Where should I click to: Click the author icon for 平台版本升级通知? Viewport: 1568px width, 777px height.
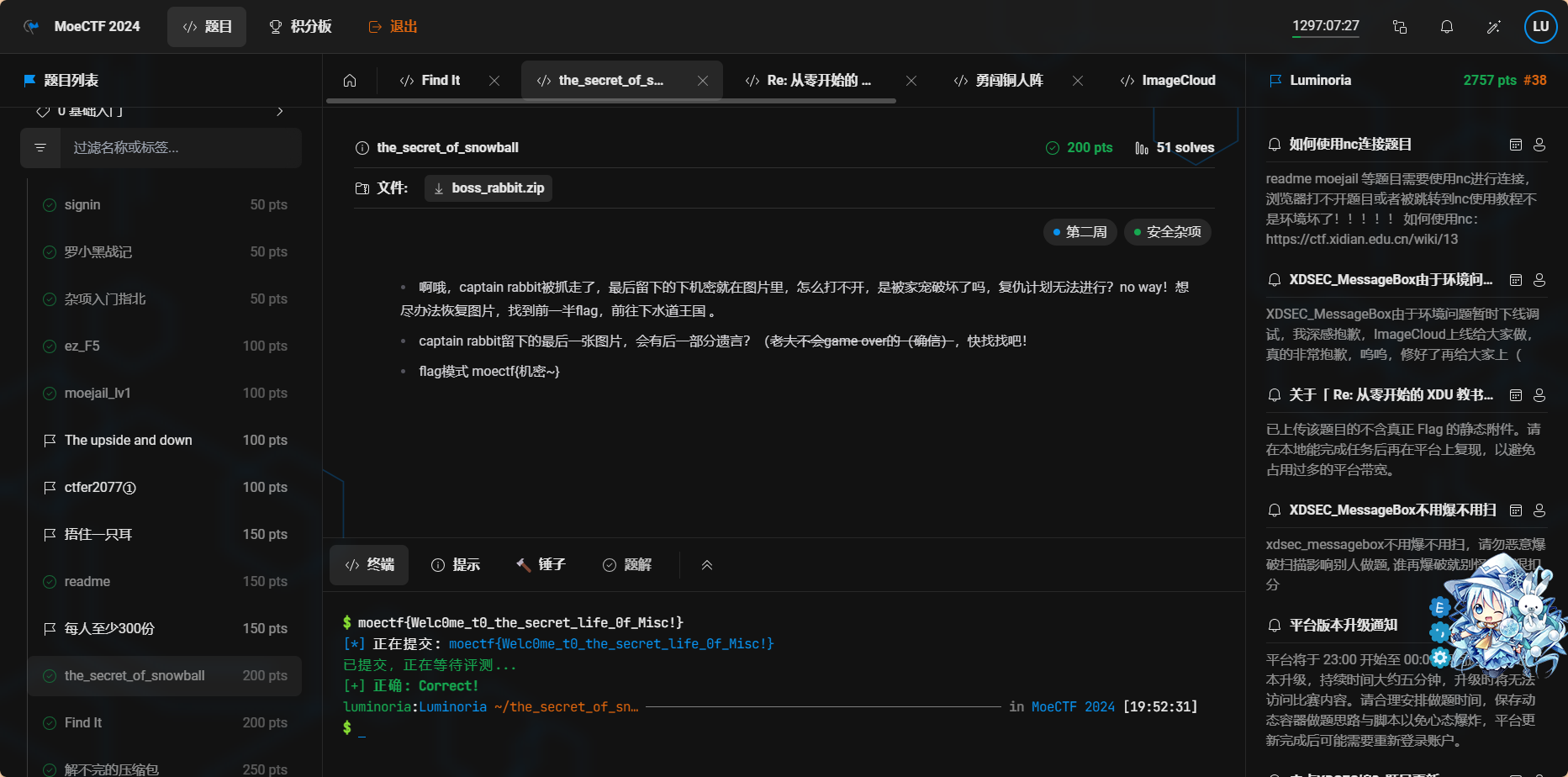coord(1539,626)
